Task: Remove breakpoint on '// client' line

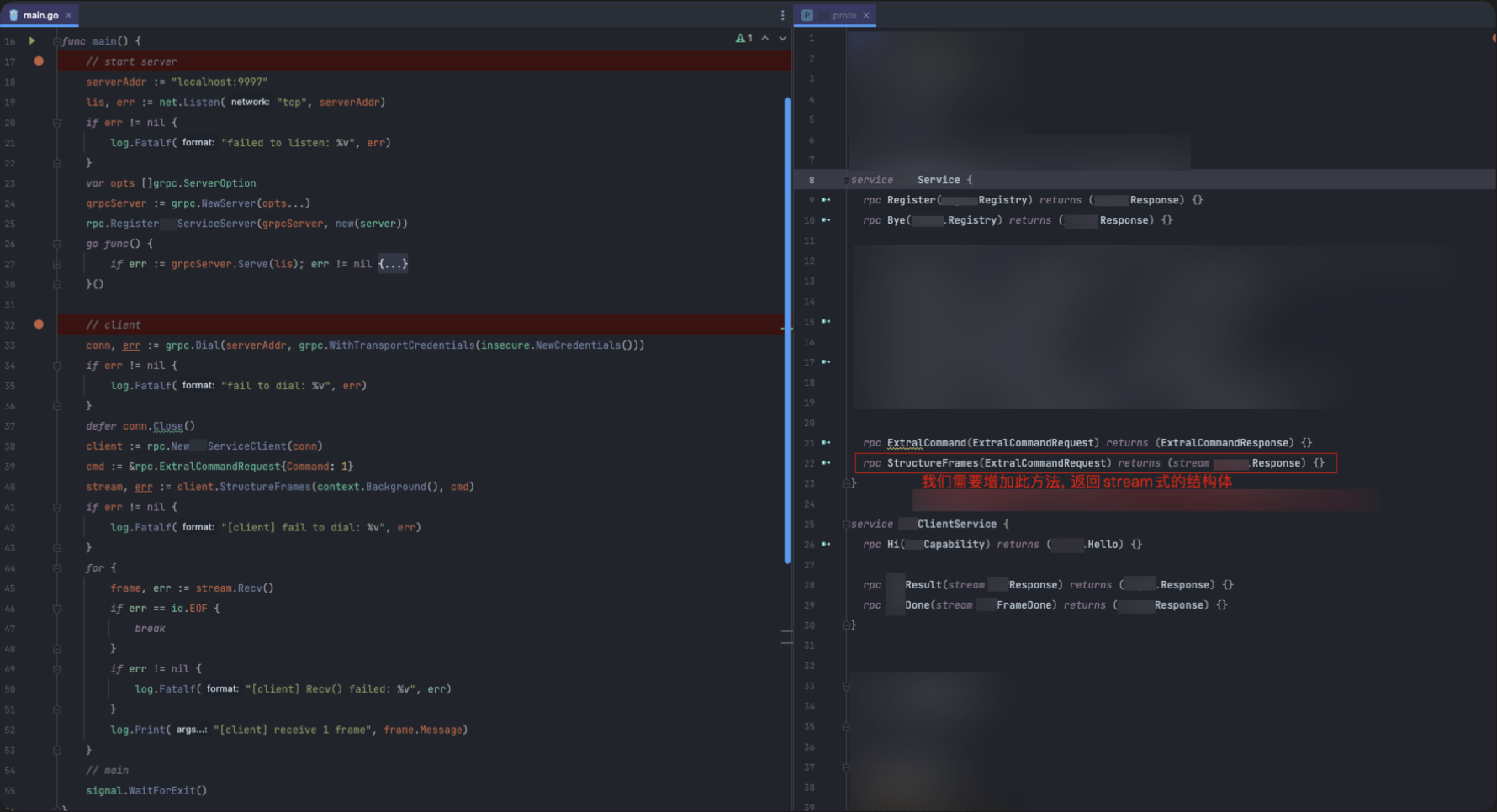Action: point(39,324)
